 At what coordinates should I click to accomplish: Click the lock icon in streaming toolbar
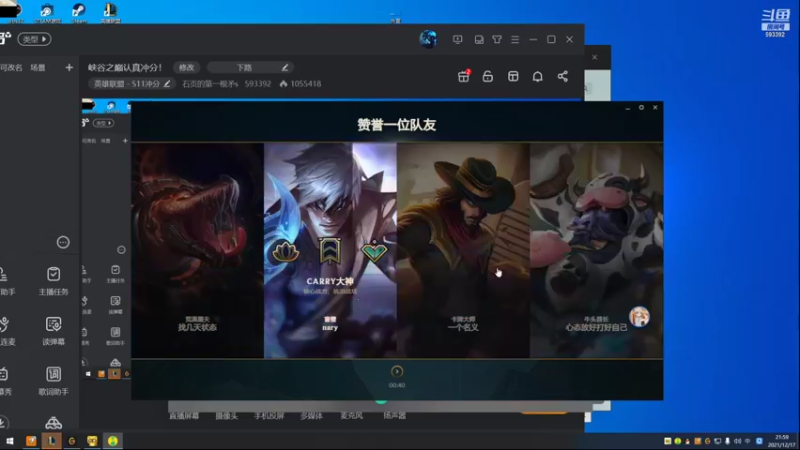488,77
